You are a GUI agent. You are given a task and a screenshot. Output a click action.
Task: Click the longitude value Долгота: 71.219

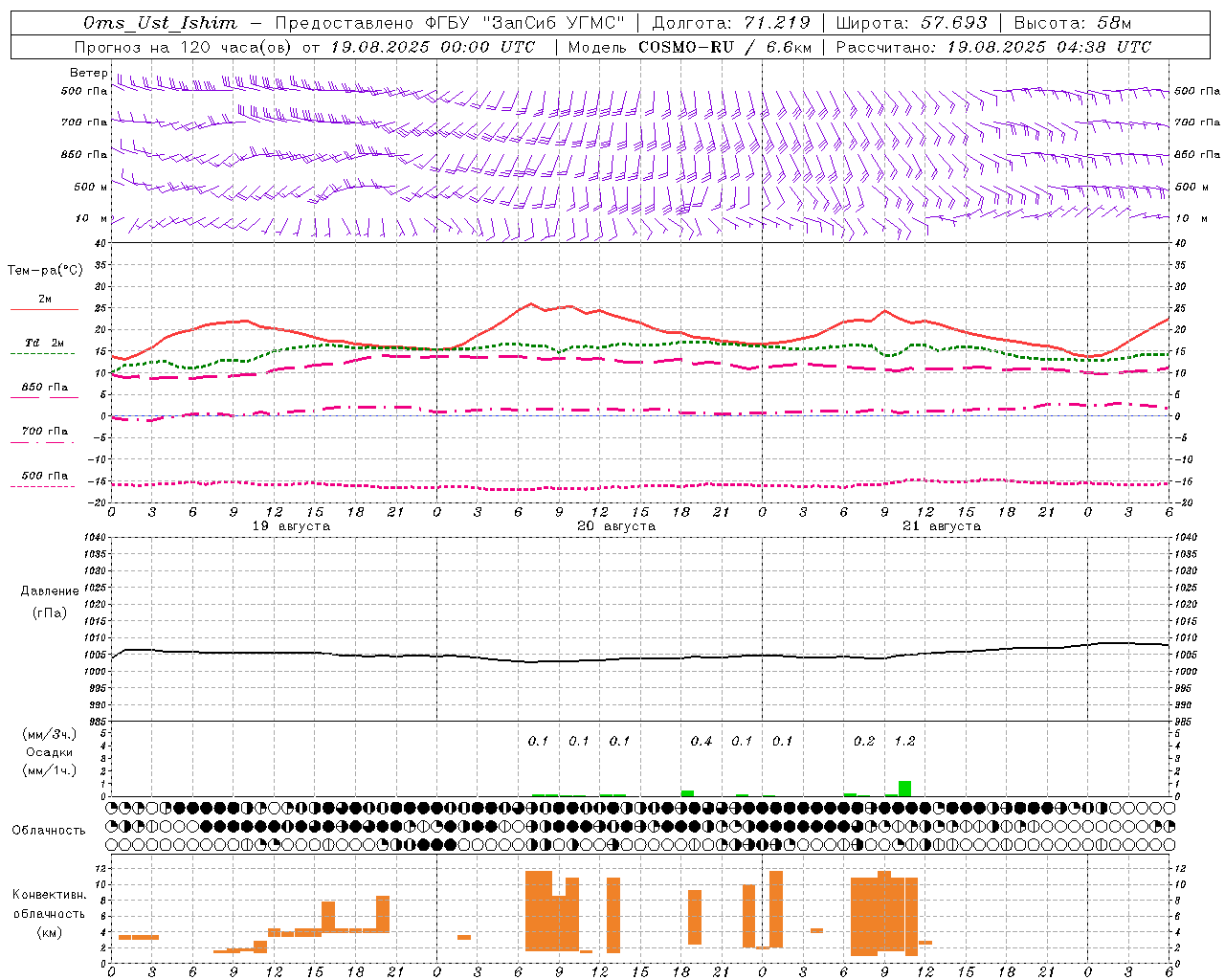coord(731,23)
